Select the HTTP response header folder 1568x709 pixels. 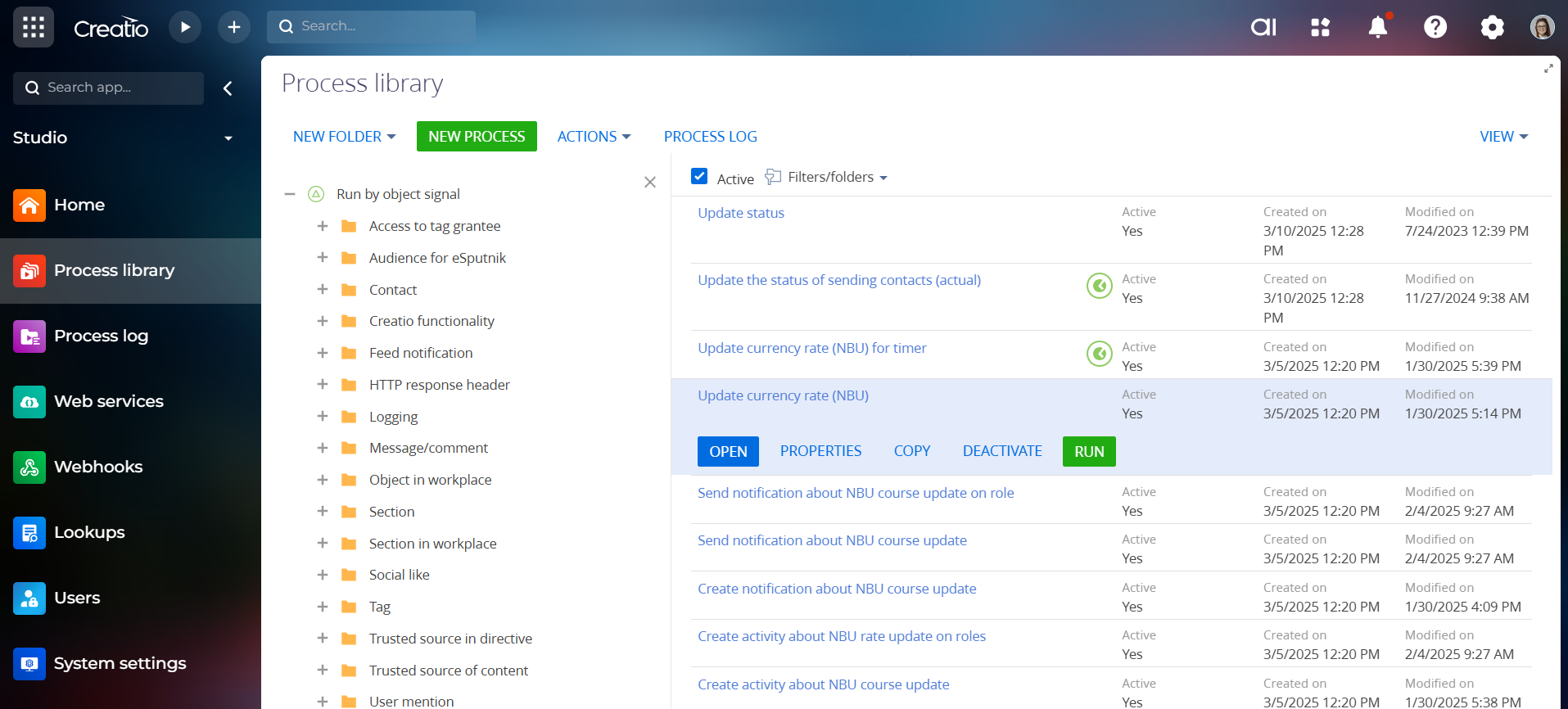pyautogui.click(x=440, y=385)
